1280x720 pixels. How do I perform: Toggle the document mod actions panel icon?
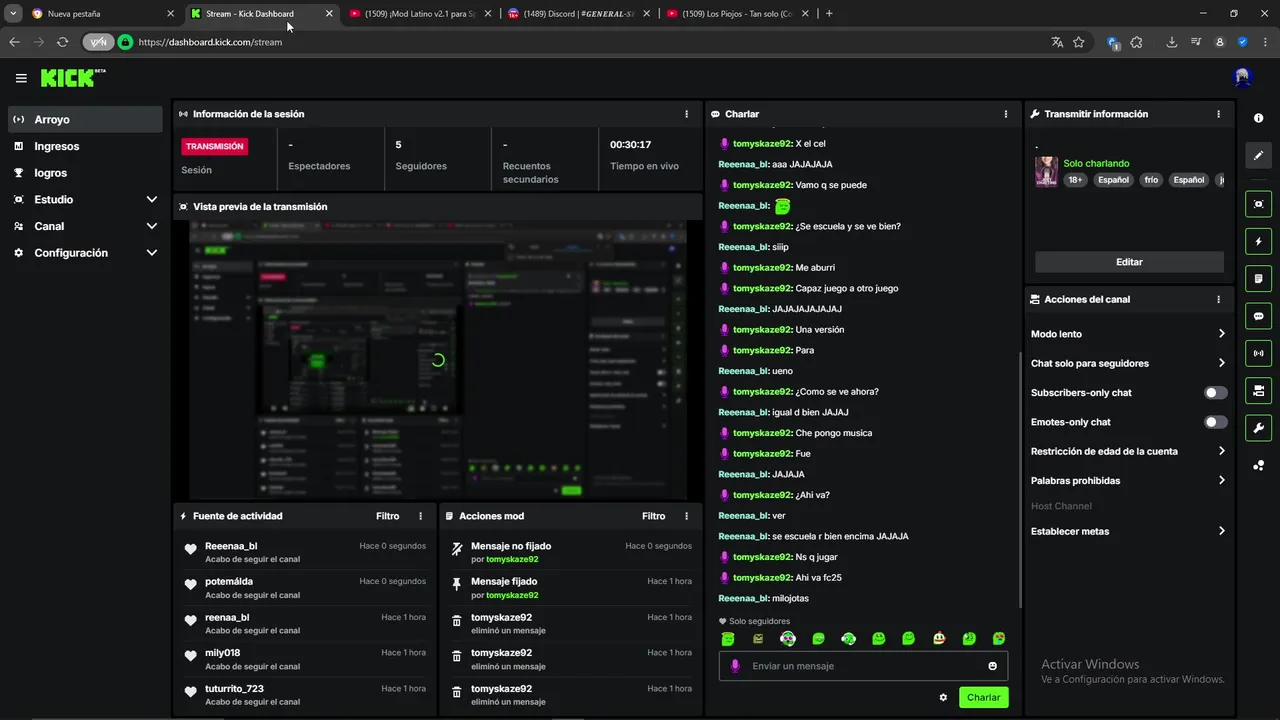1258,278
